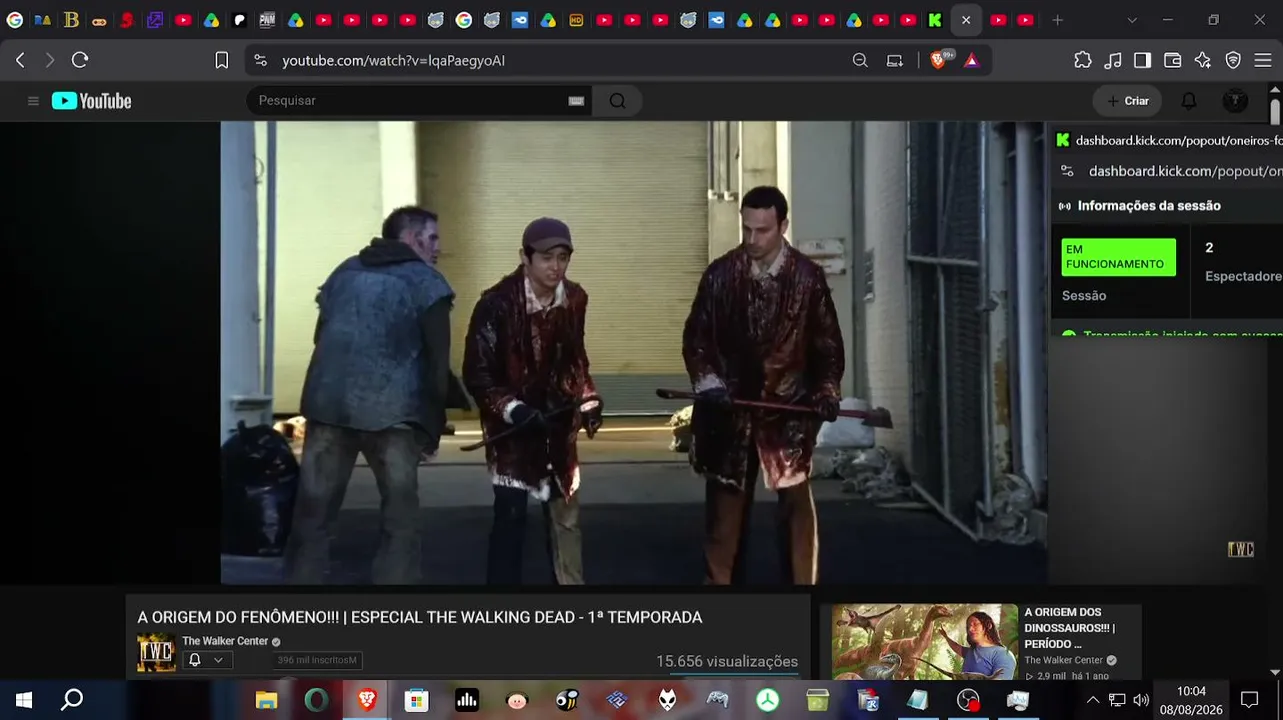Open the volume control in system tray
Image resolution: width=1283 pixels, height=720 pixels.
coord(1141,700)
